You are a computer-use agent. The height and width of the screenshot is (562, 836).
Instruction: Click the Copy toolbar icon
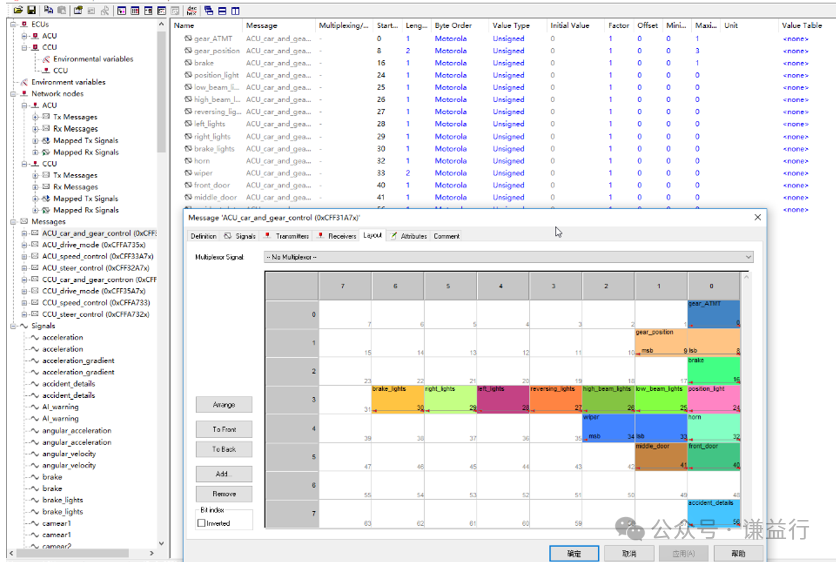(49, 10)
